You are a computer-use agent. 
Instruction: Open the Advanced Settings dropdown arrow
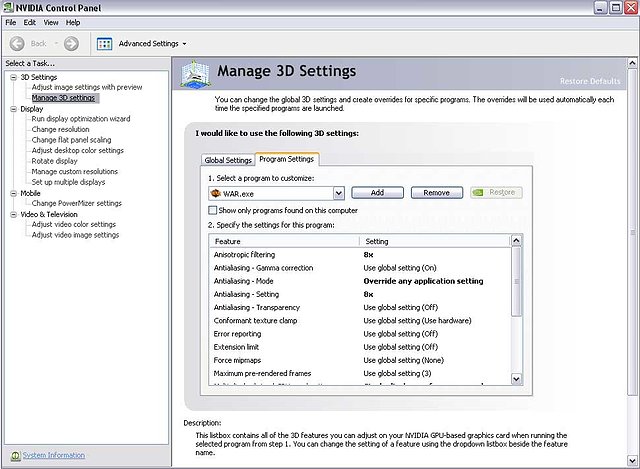coord(186,44)
